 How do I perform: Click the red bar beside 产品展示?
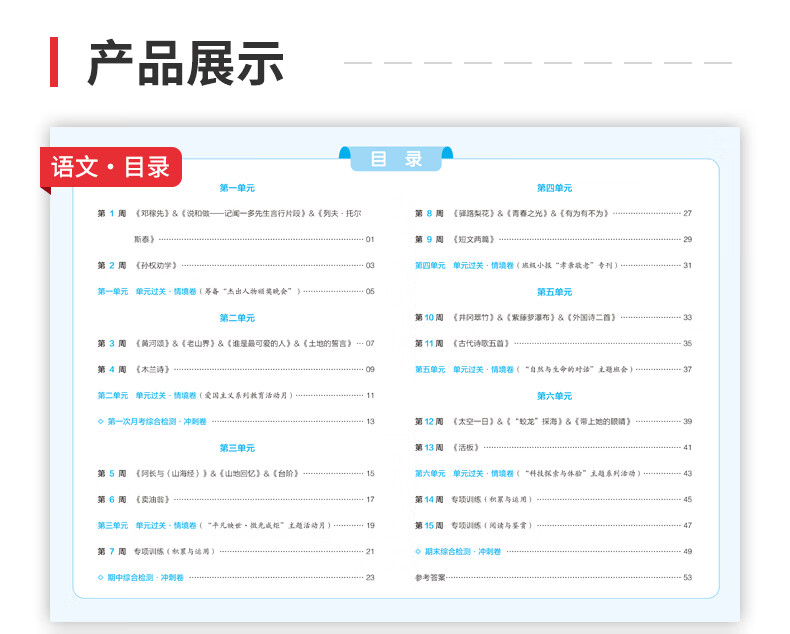54,62
